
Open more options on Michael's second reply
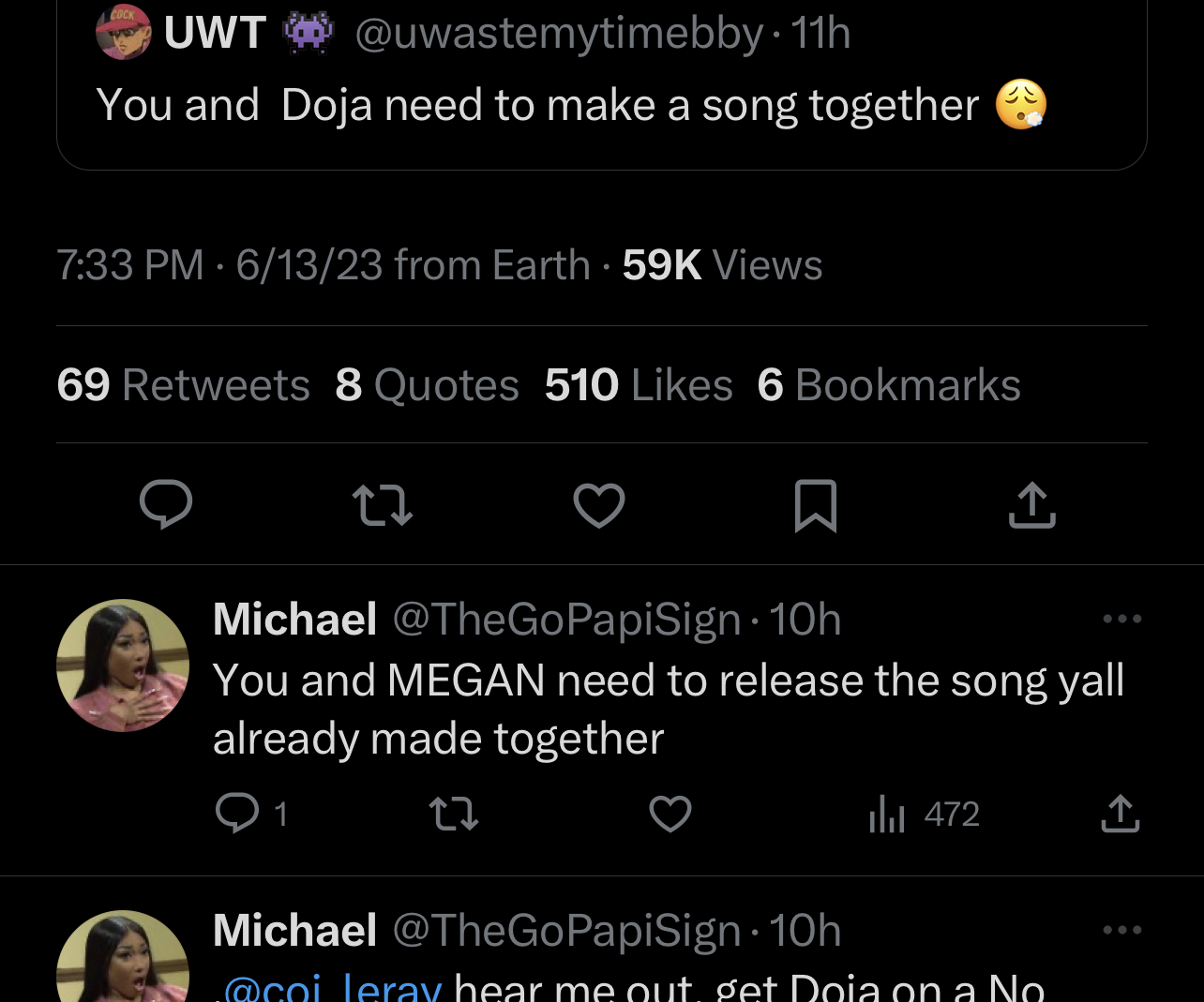coord(1121,930)
